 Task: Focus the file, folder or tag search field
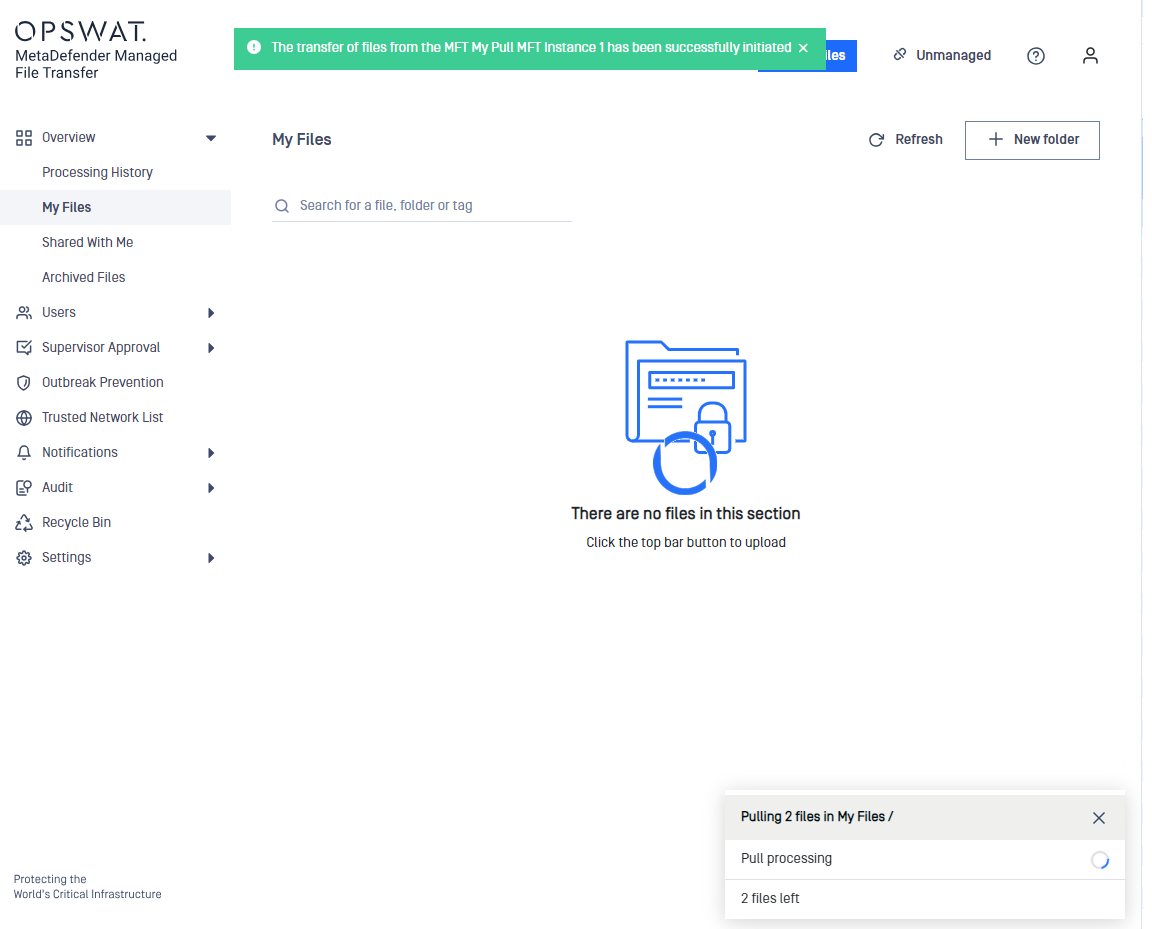tap(422, 206)
